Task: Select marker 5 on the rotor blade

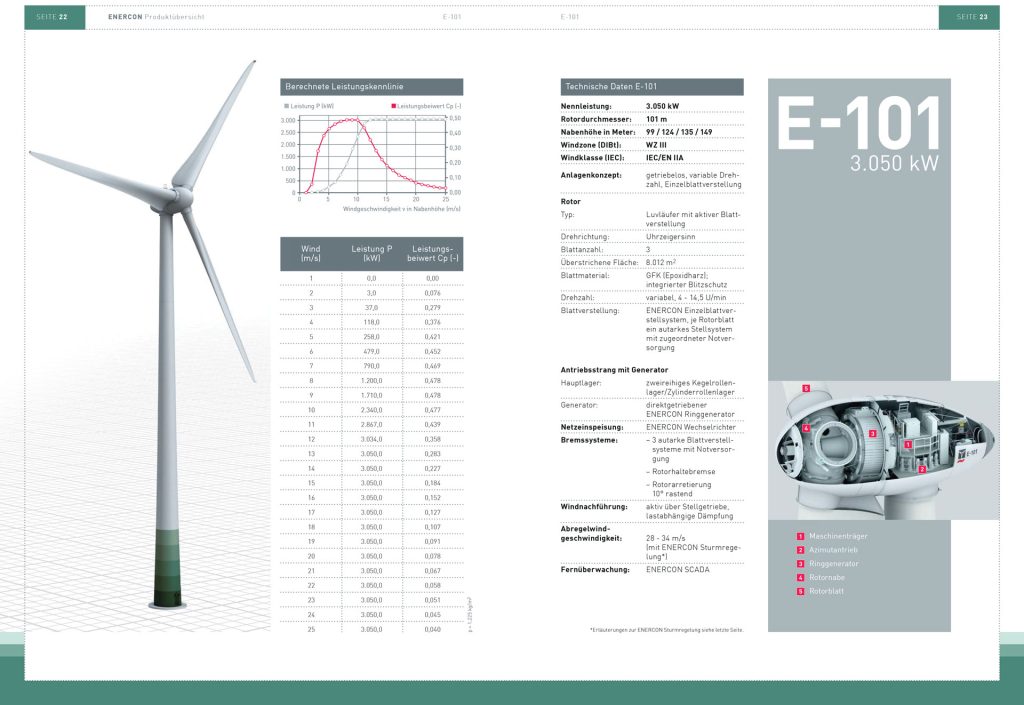Action: click(806, 388)
